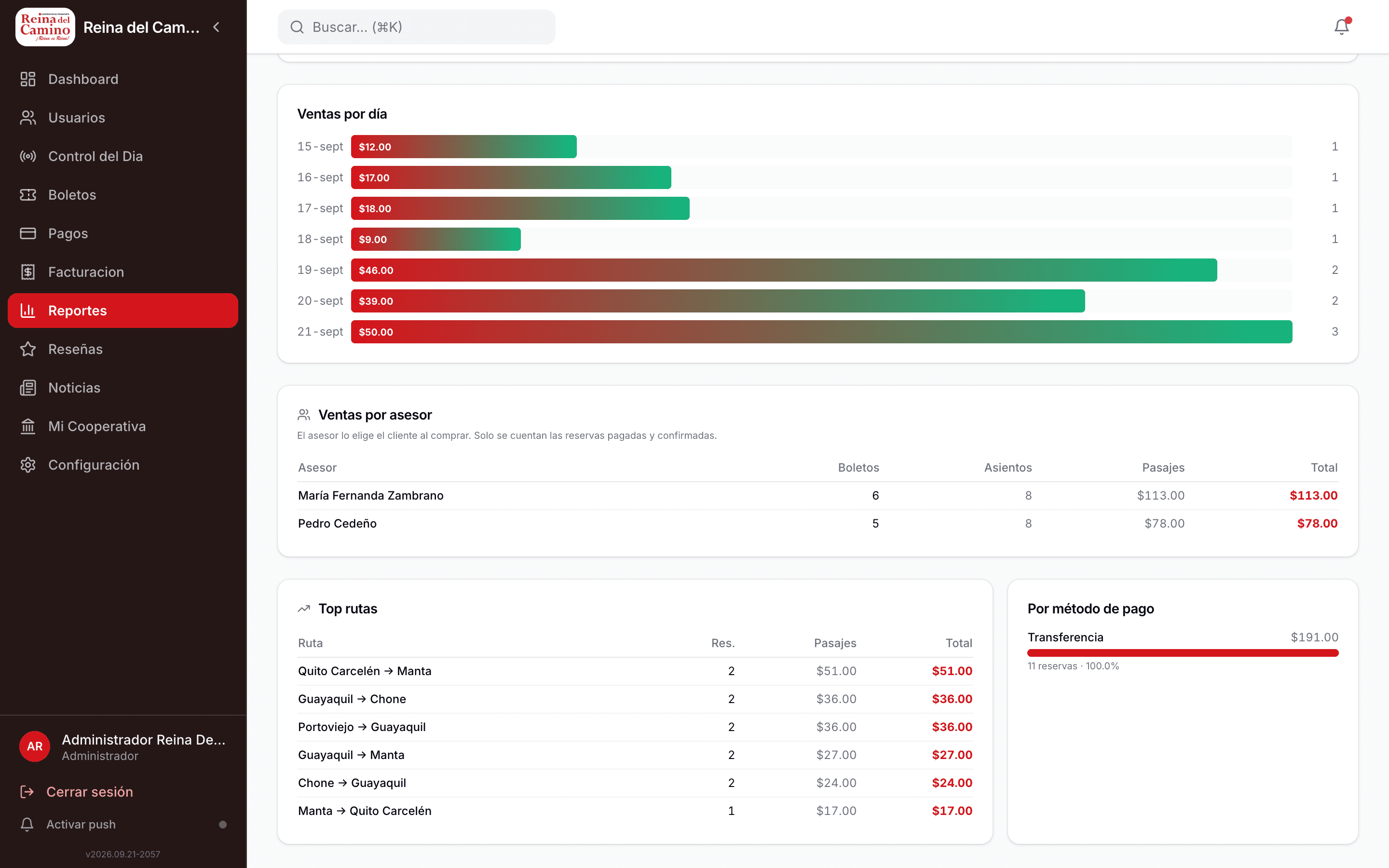Image resolution: width=1389 pixels, height=868 pixels.
Task: Select the Chone → Guayaquil route
Action: [x=635, y=783]
